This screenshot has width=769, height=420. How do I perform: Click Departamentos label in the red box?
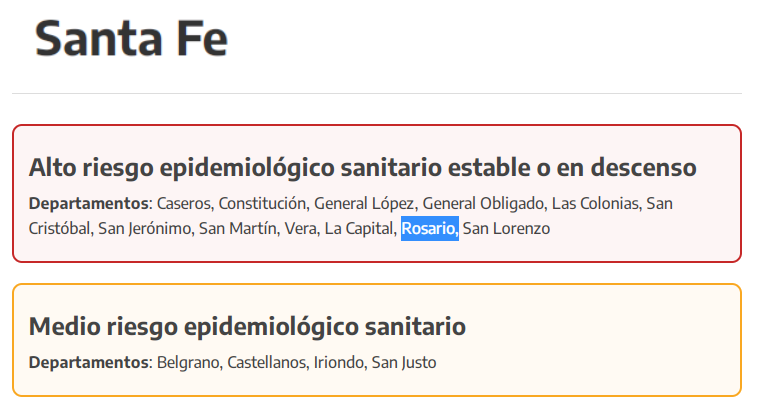point(88,203)
